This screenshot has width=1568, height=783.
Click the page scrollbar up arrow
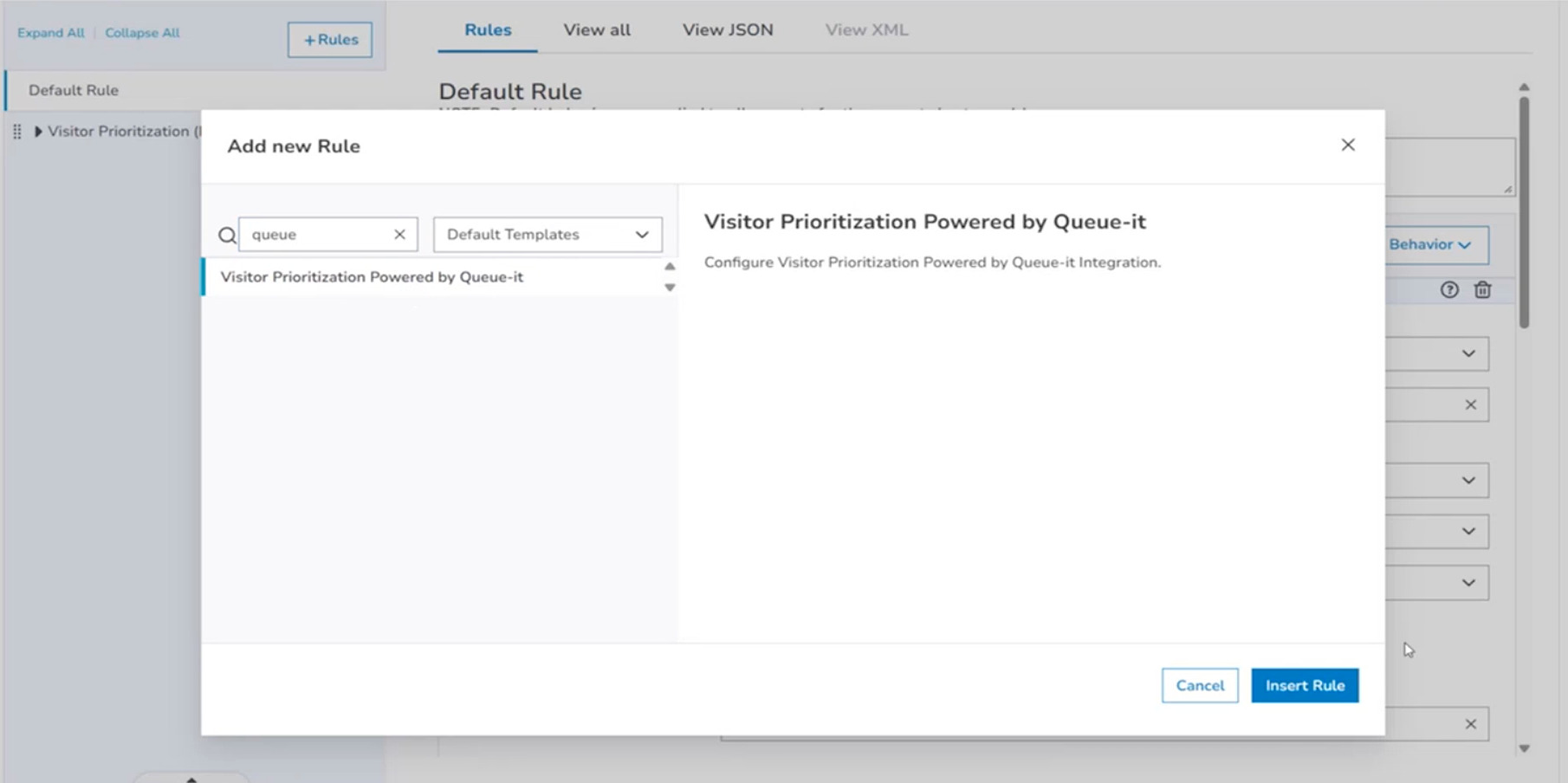click(1524, 87)
